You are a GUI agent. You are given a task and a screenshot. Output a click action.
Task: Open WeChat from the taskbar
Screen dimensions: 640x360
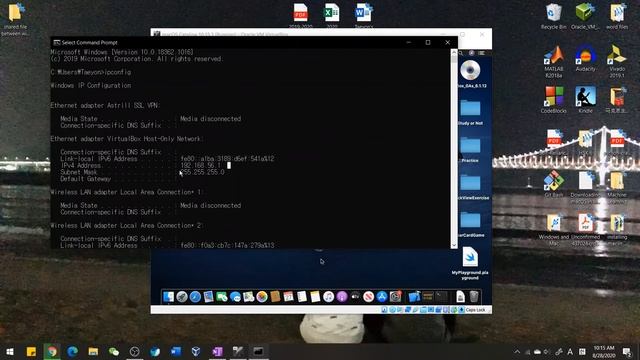(114, 351)
